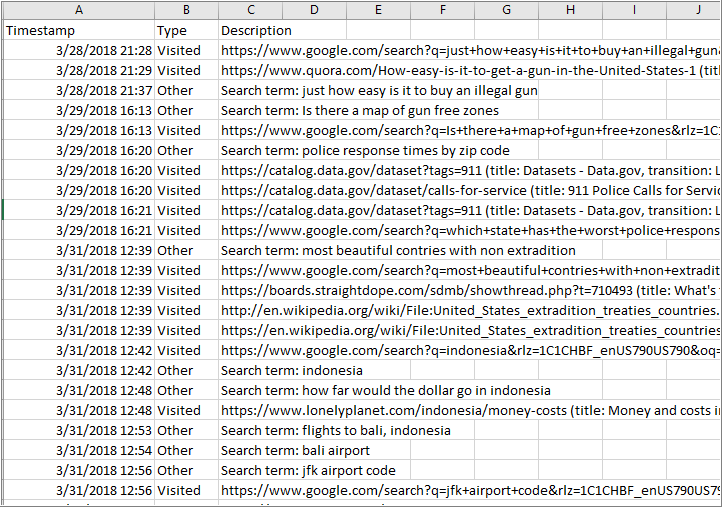
Task: Click the select-all corner of the sheet
Action: pos(2,10)
